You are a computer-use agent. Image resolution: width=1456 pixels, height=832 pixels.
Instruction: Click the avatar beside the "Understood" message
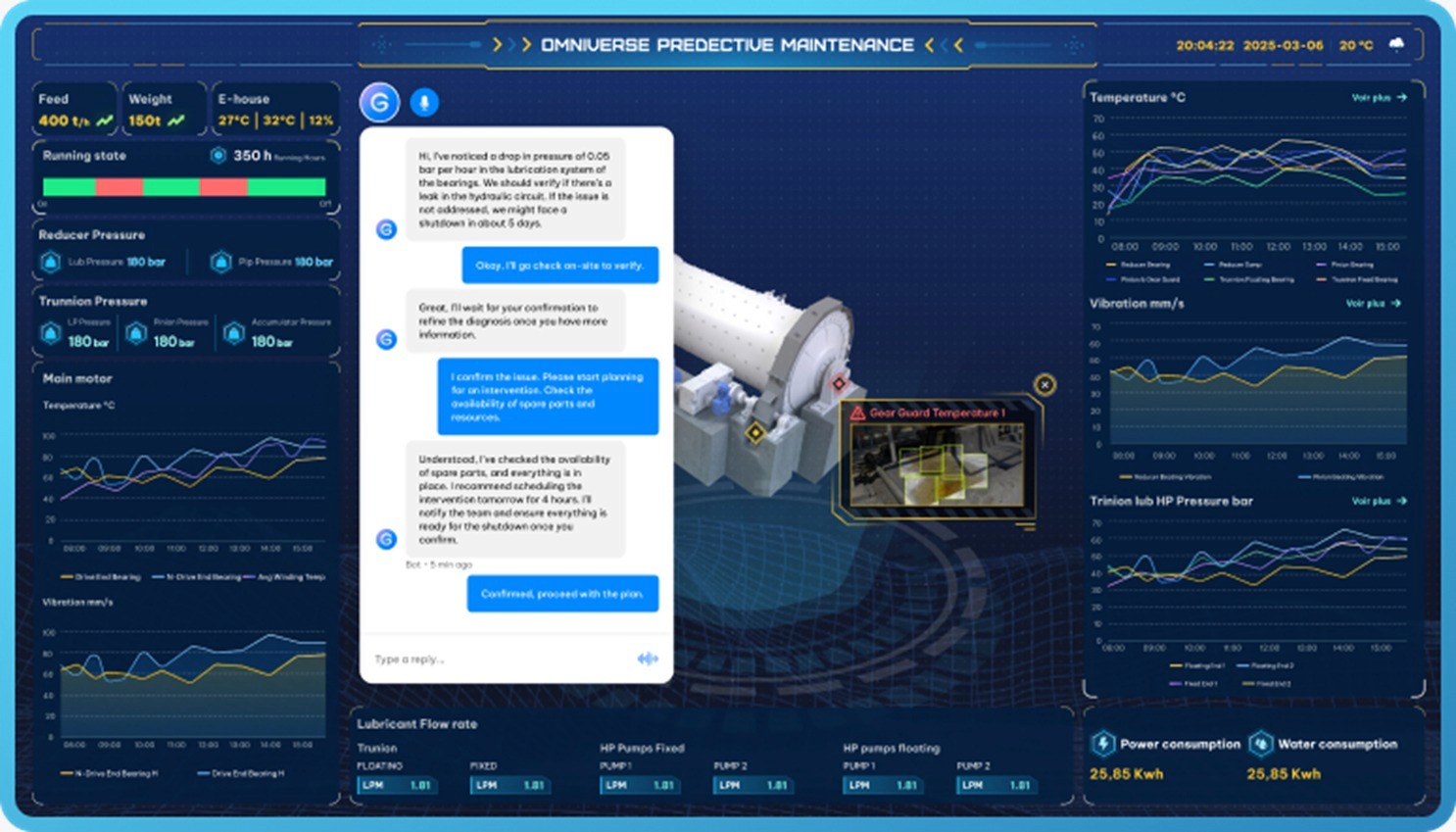pos(386,539)
